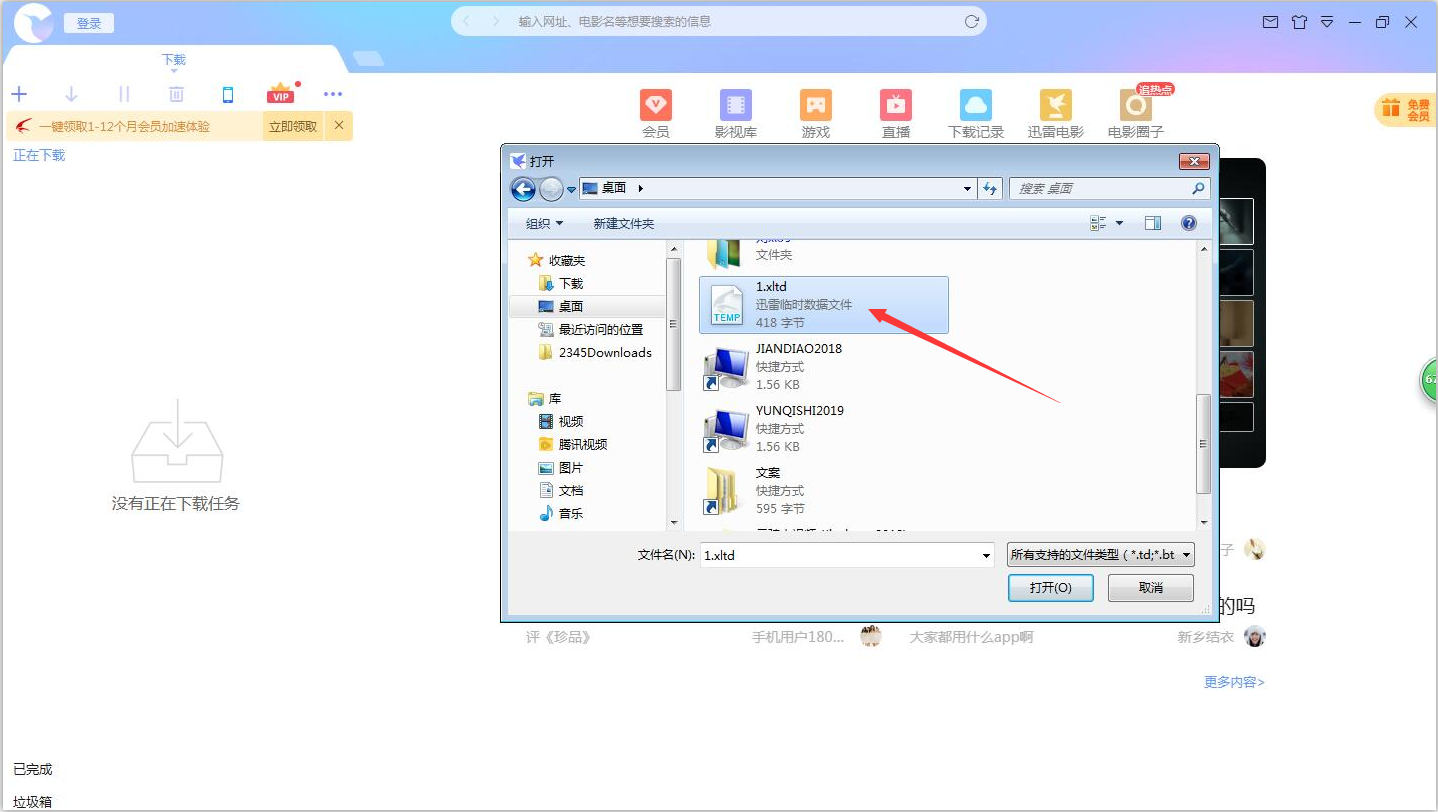Select 腾讯视频 in the library tree

(x=573, y=445)
